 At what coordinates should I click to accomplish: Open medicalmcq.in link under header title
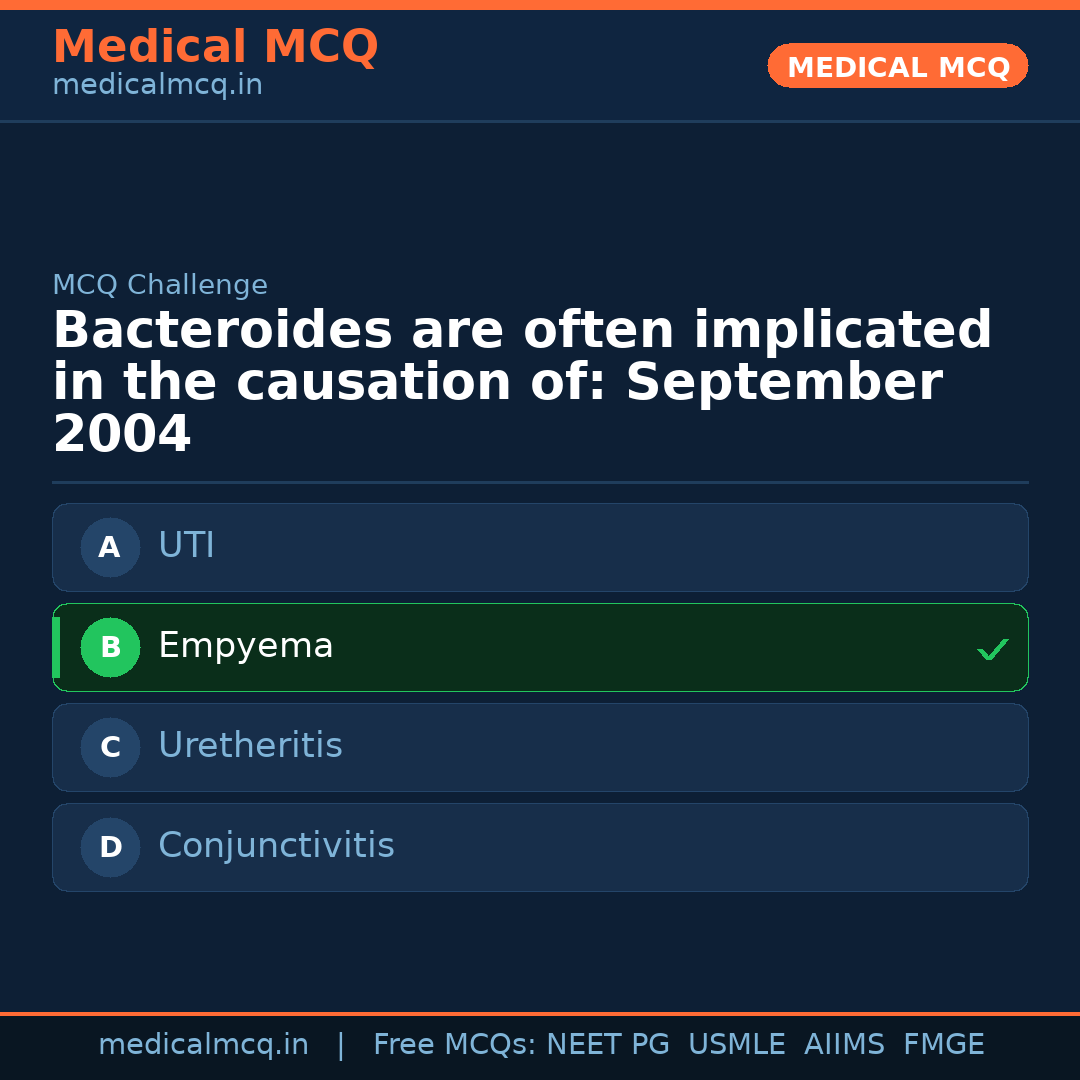pyautogui.click(x=157, y=86)
